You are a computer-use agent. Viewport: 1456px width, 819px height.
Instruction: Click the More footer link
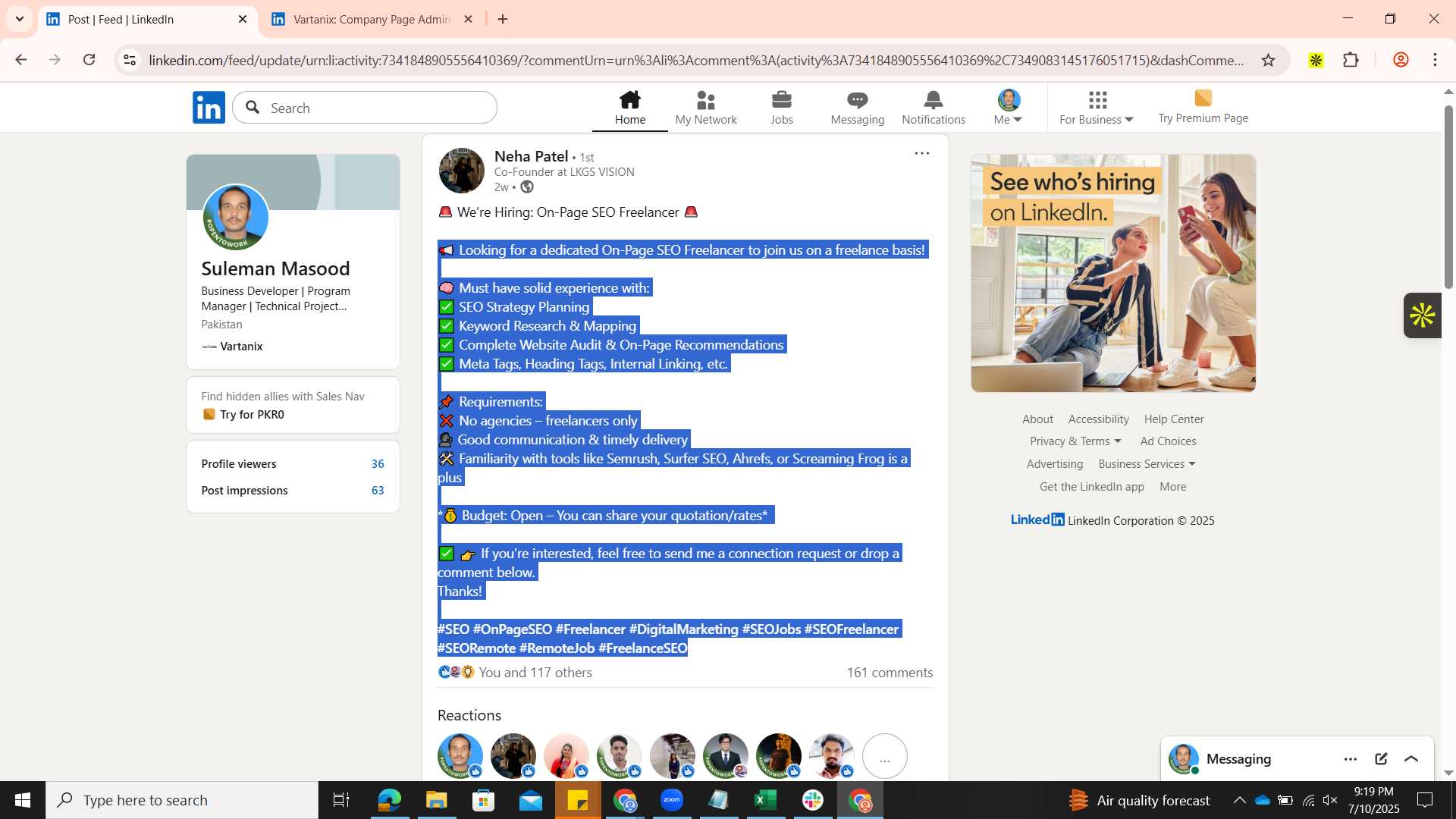(1172, 486)
